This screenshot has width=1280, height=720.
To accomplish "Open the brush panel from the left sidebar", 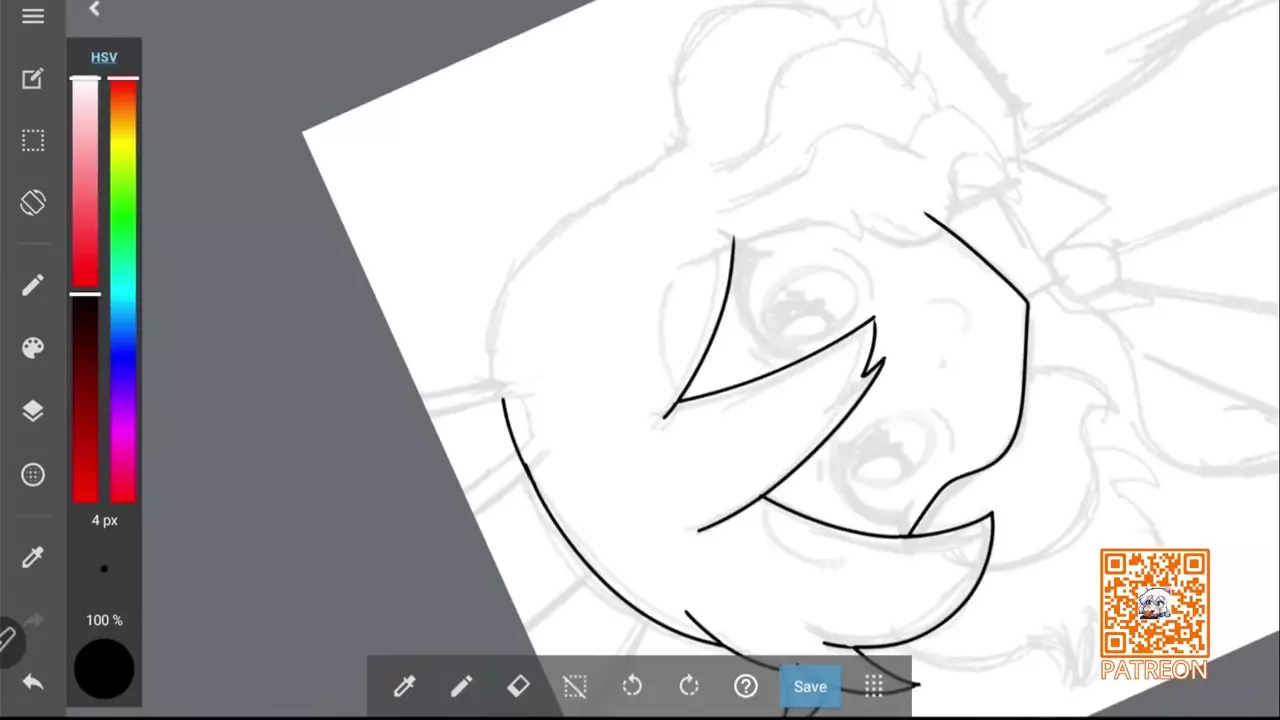I will coord(33,286).
